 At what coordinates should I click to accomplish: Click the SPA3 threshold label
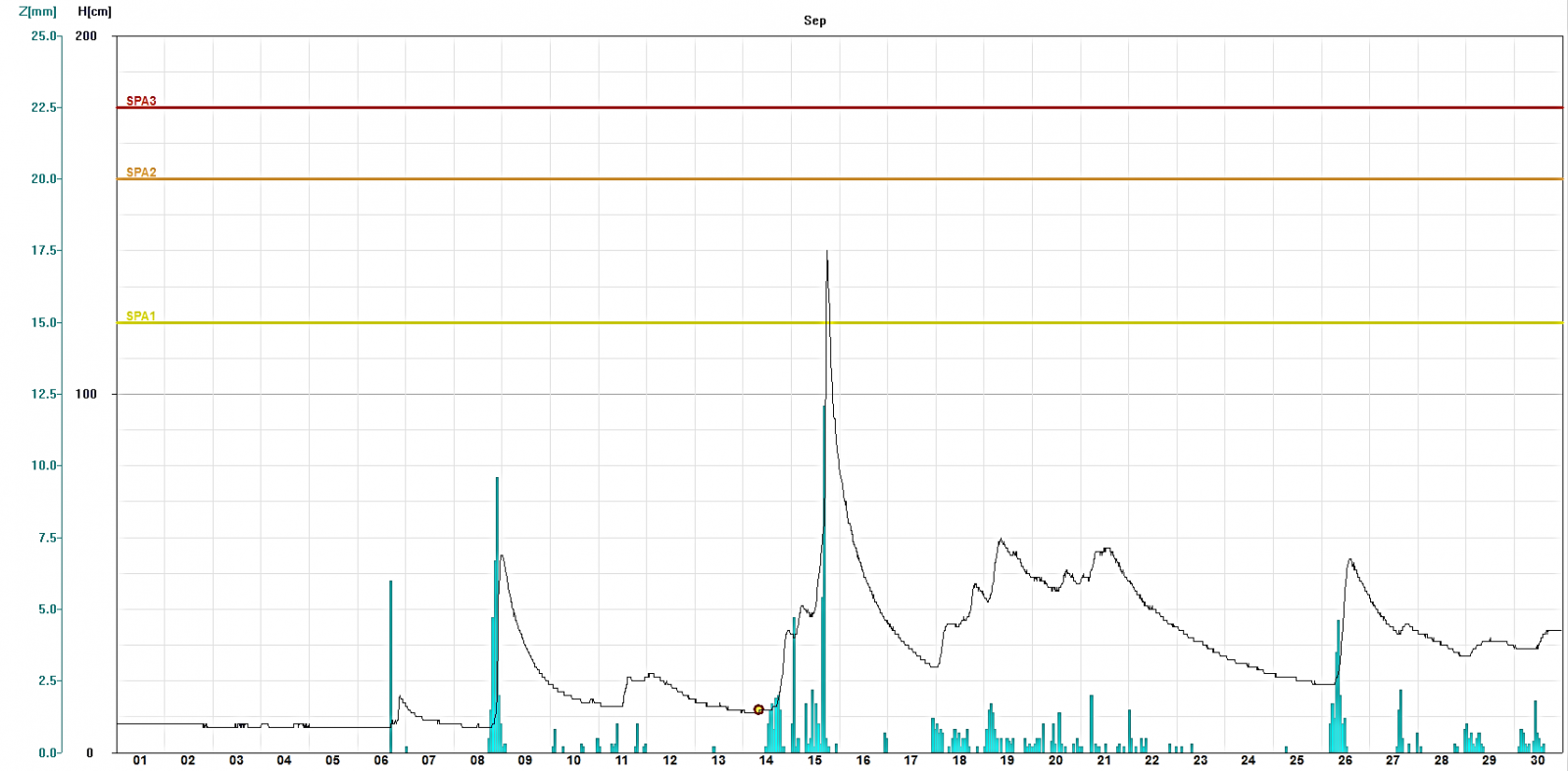pos(141,101)
